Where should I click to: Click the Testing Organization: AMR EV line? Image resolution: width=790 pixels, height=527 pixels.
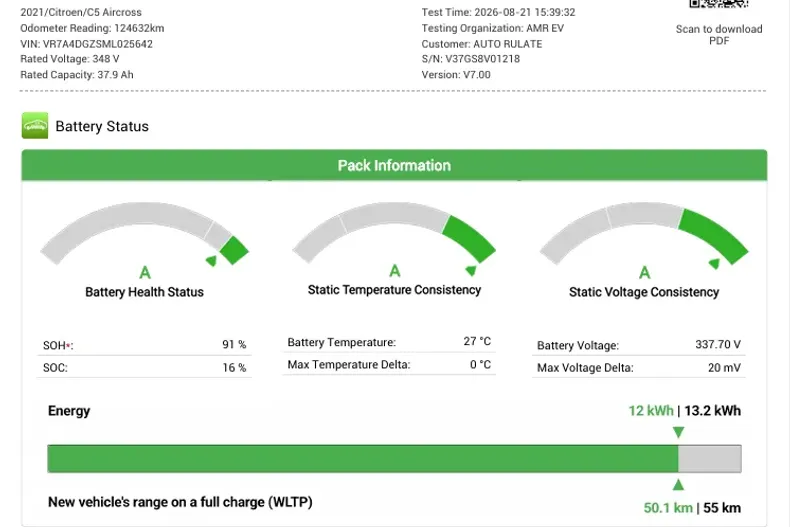pyautogui.click(x=493, y=28)
